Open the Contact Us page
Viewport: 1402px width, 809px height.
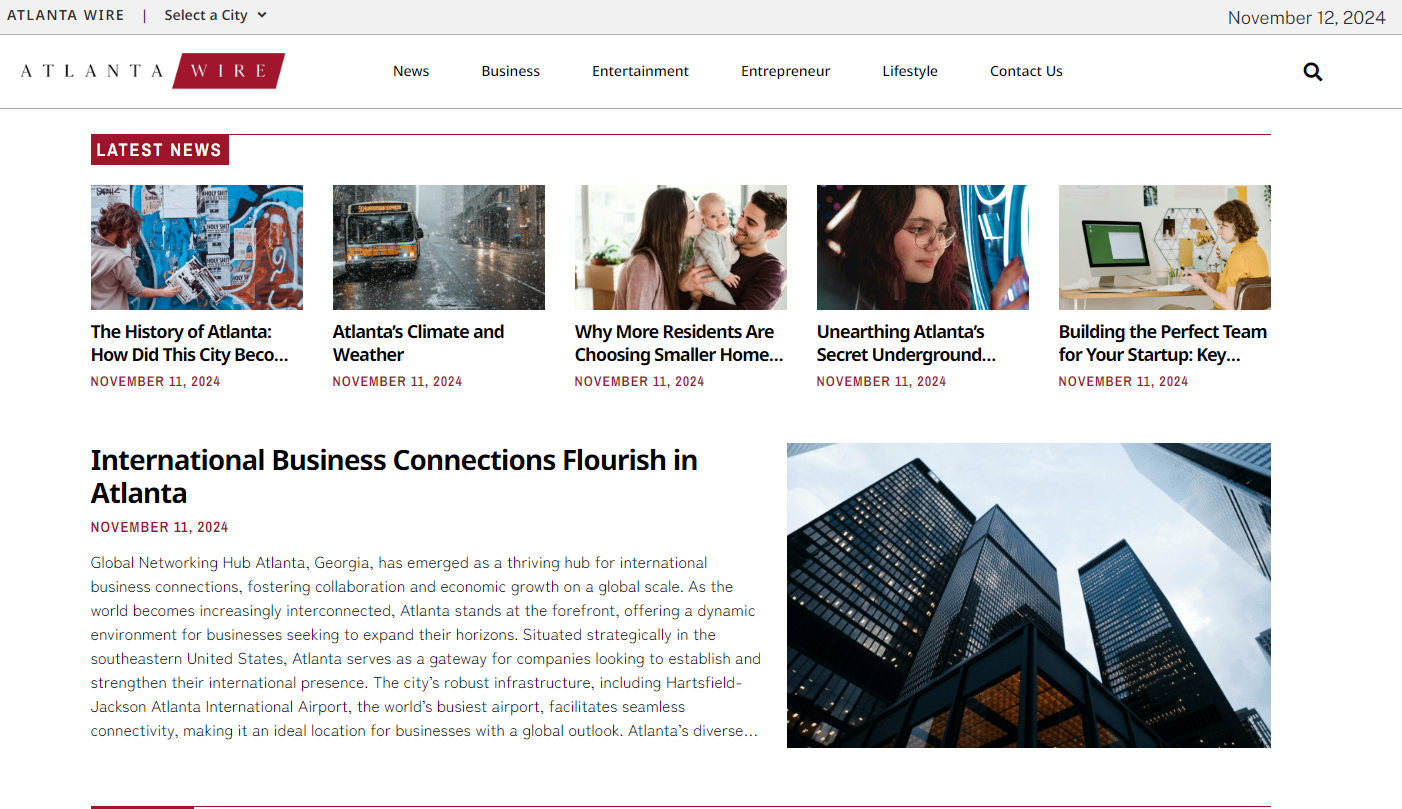1026,71
